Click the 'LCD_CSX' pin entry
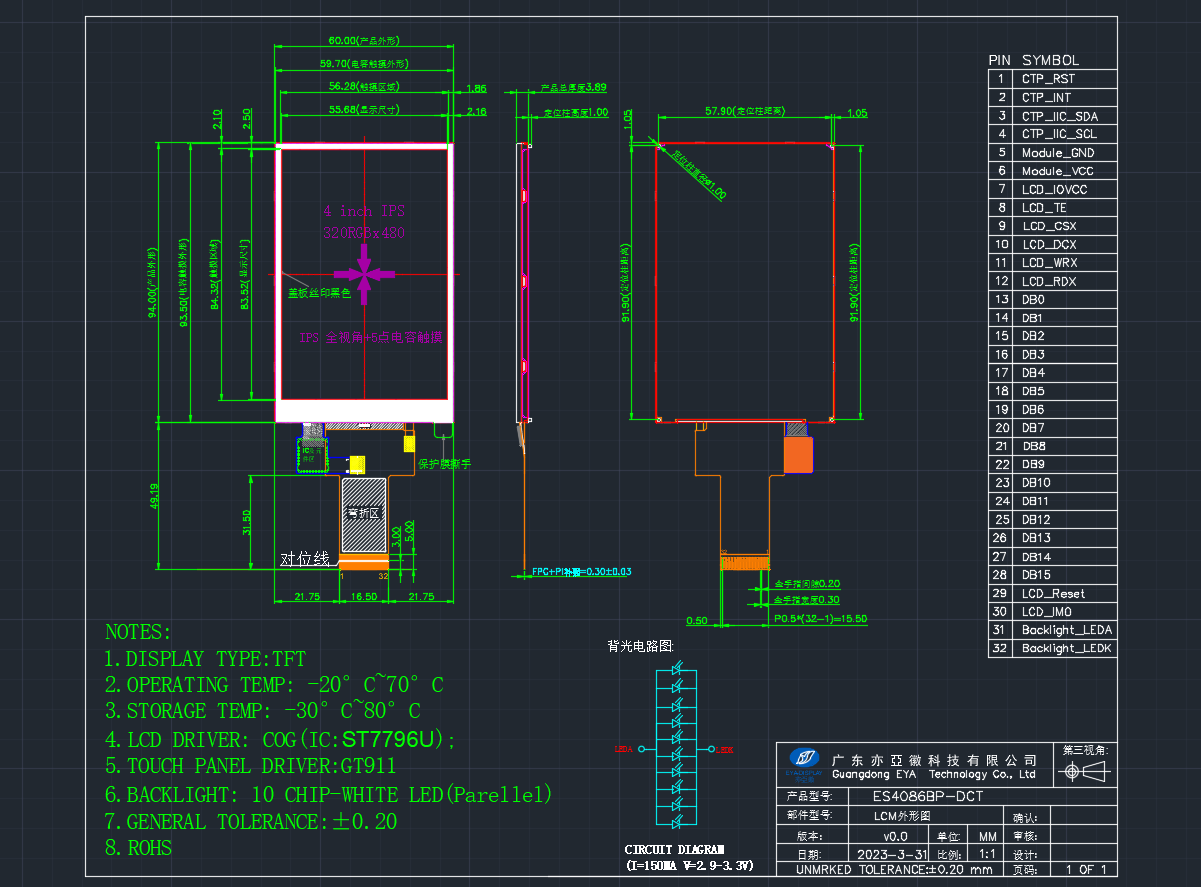Image resolution: width=1201 pixels, height=887 pixels. tap(1049, 226)
